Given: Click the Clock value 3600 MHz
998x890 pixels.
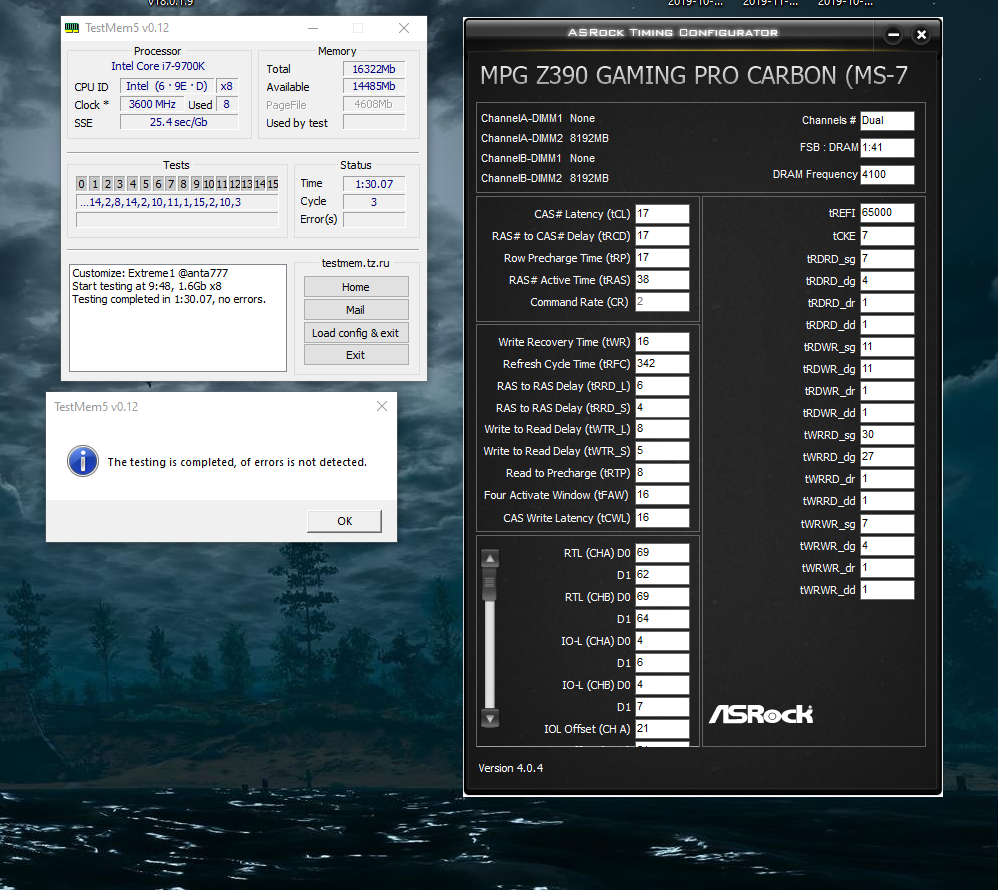Looking at the screenshot, I should coord(152,104).
